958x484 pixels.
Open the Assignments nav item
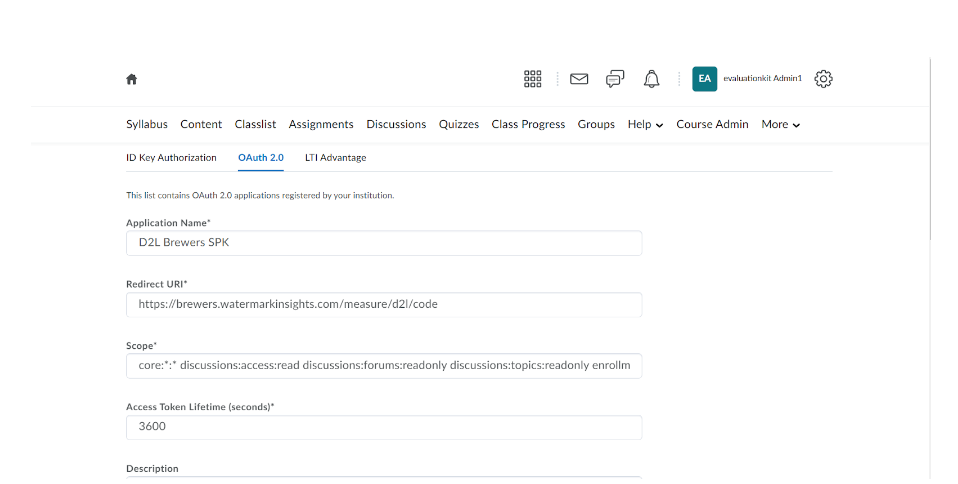pyautogui.click(x=321, y=124)
